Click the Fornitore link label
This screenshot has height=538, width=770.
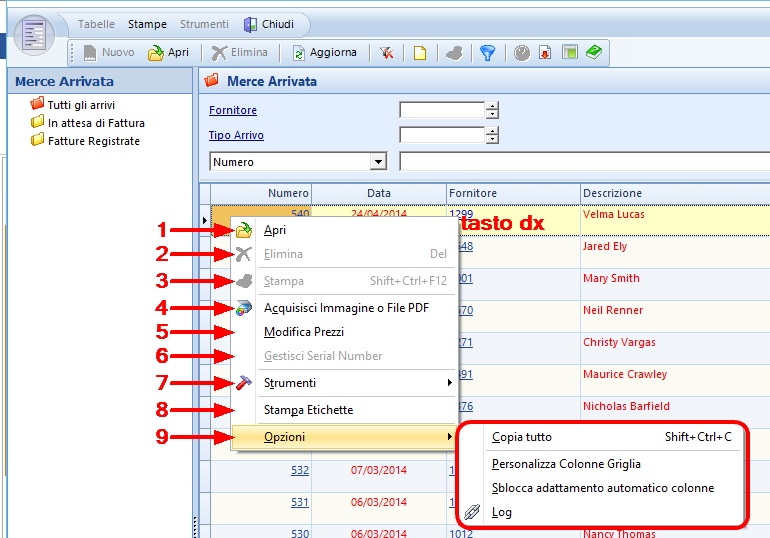point(233,110)
